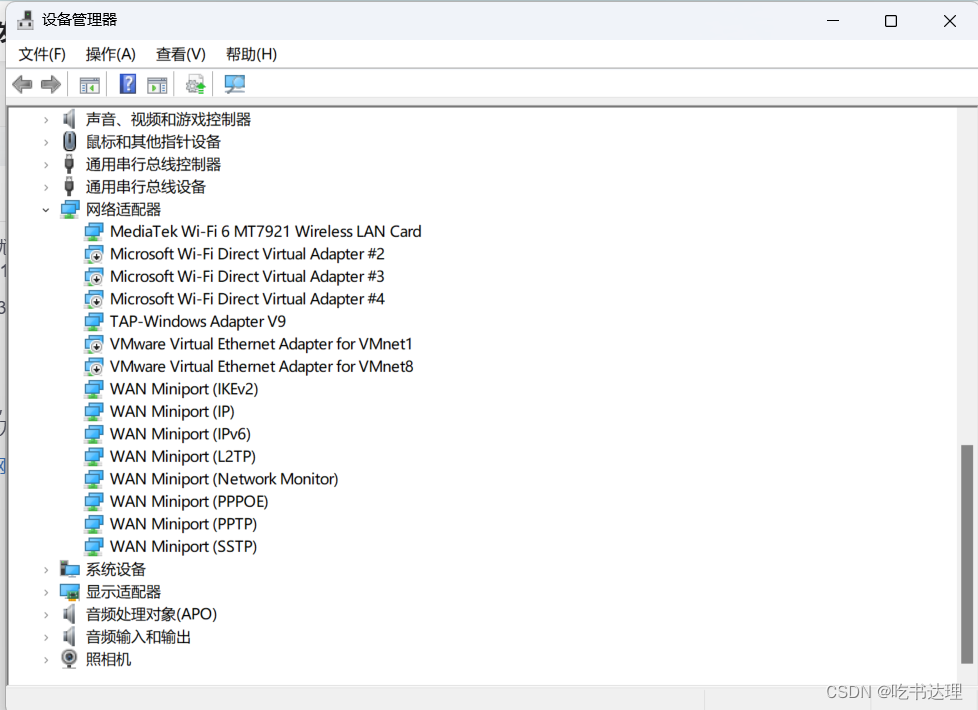Select VMware Virtual Ethernet Adapter for VMnet8
978x710 pixels.
(x=261, y=366)
